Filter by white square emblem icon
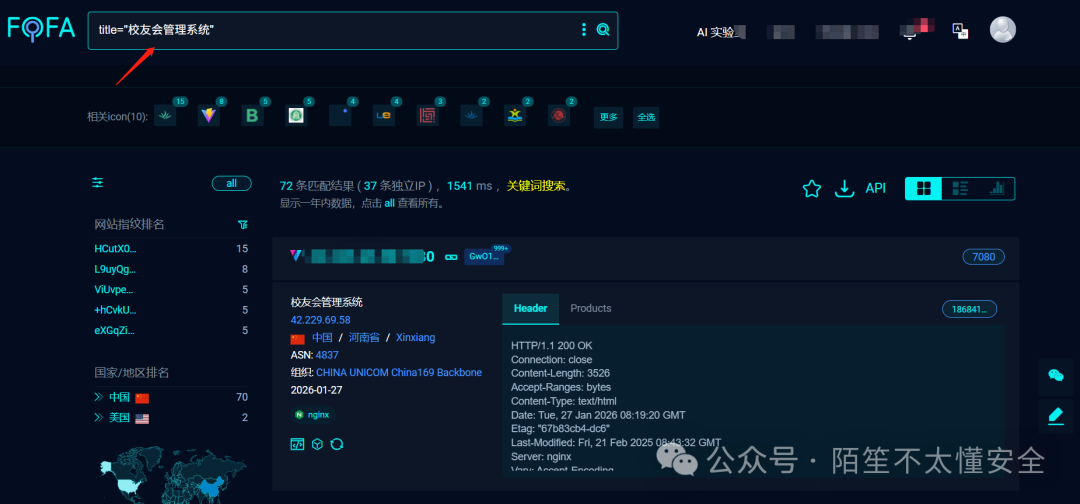Image resolution: width=1080 pixels, height=504 pixels. [x=296, y=116]
